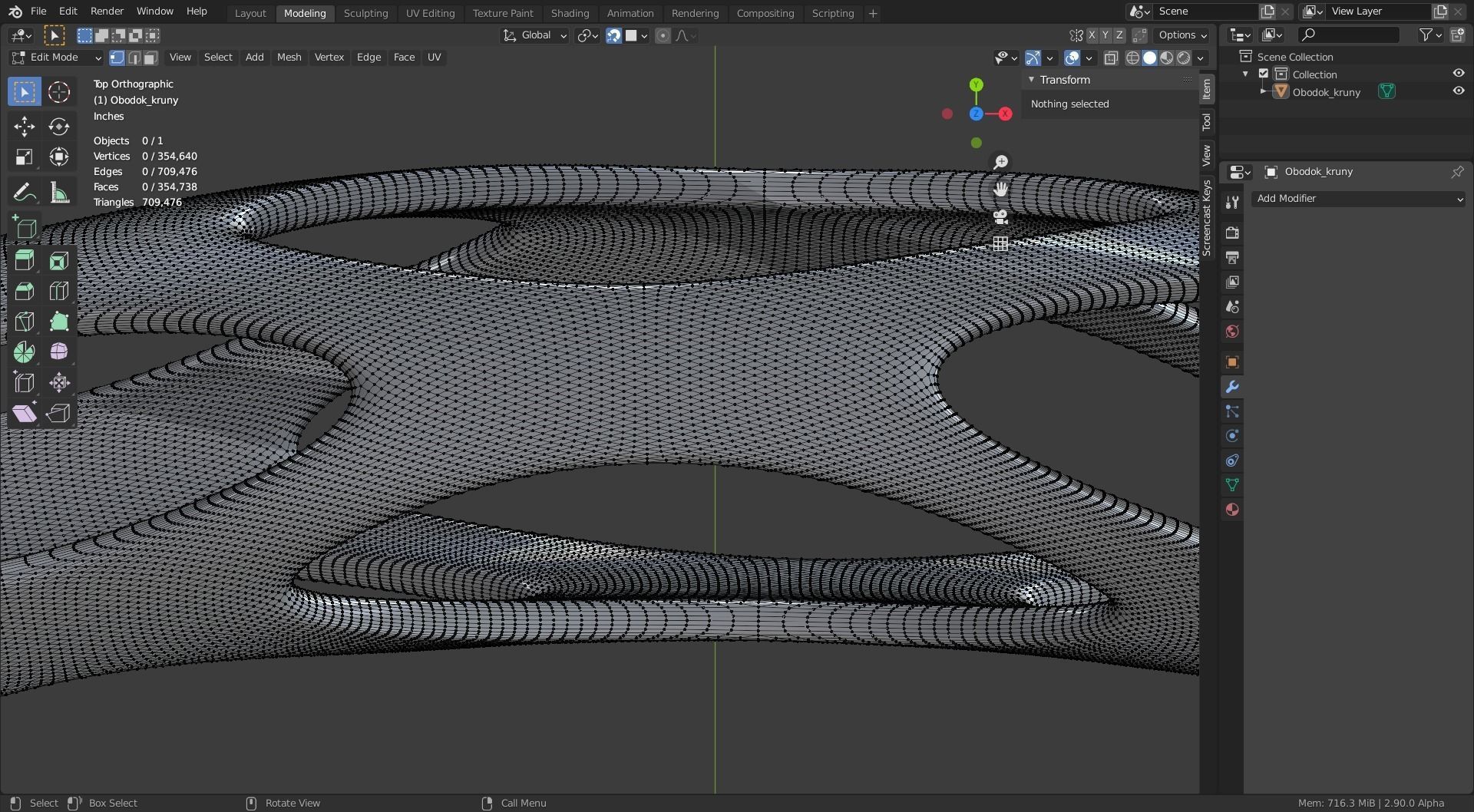
Task: Select the Extrude Region tool
Action: 25,261
